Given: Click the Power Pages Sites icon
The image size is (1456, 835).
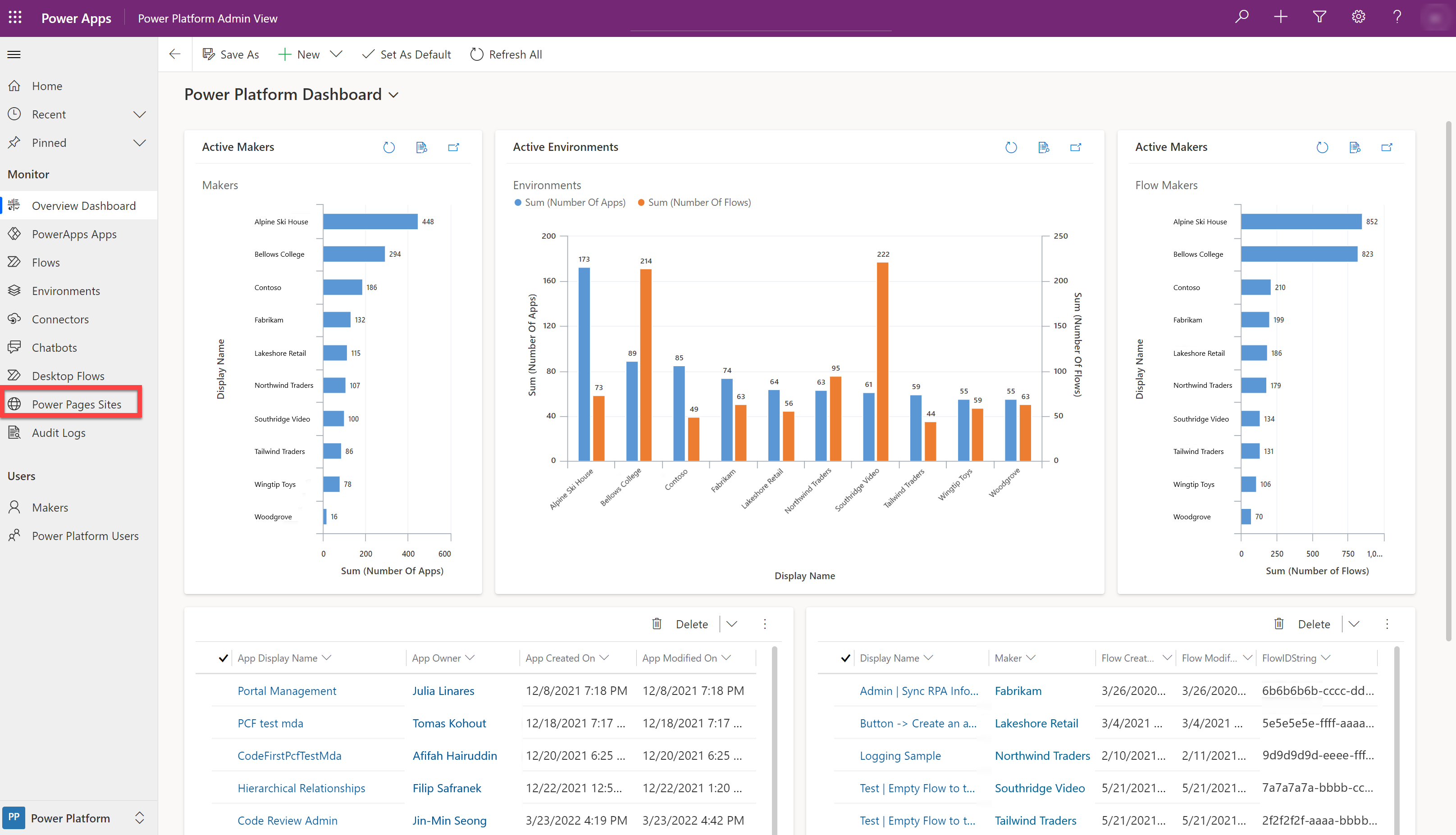Looking at the screenshot, I should pyautogui.click(x=15, y=403).
